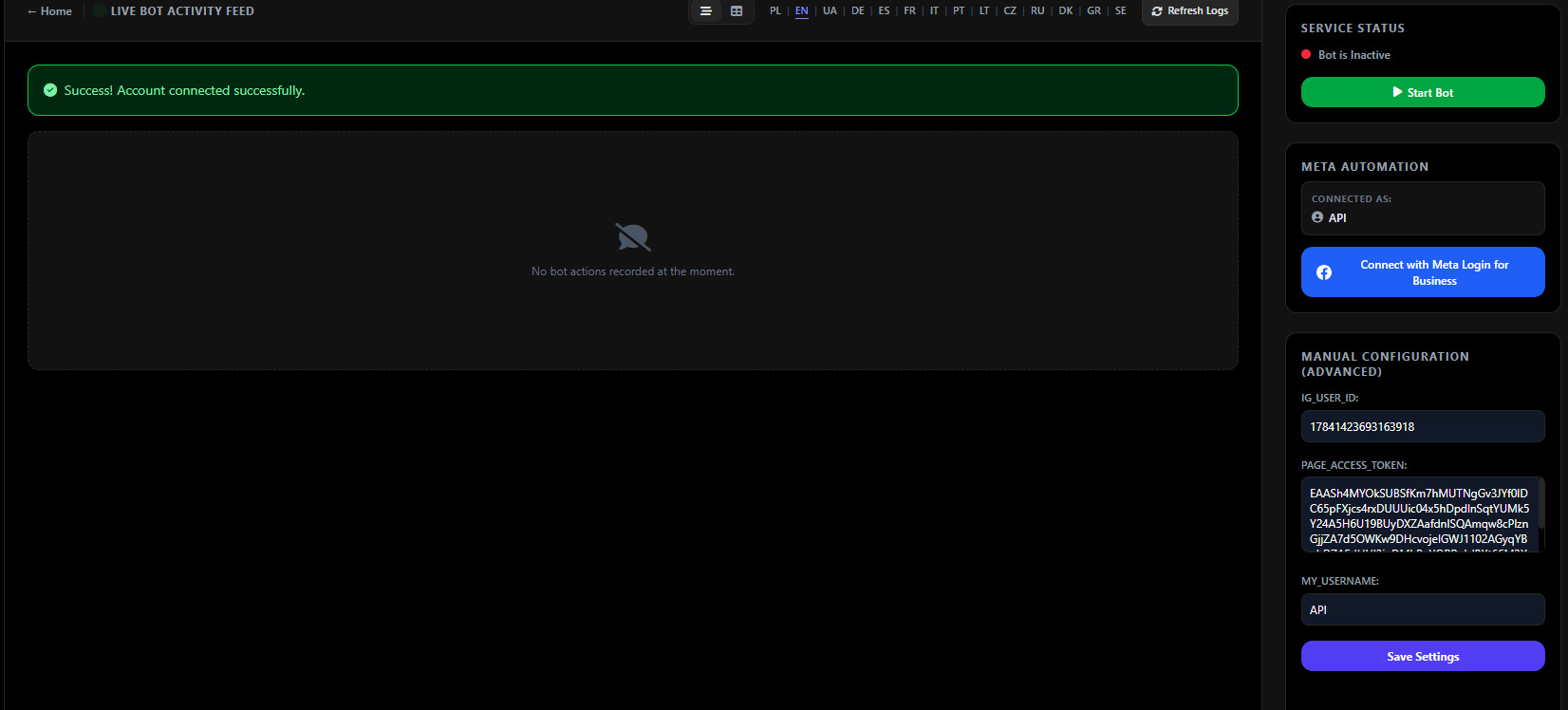Viewport: 1568px width, 710px height.
Task: Start the bot
Action: 1423,92
